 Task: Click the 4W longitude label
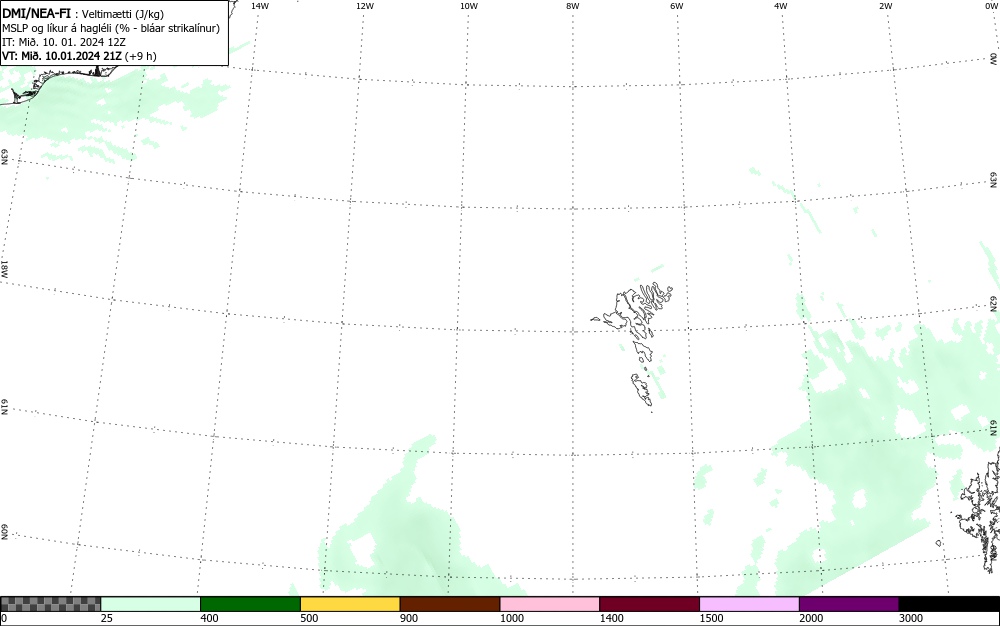point(781,6)
